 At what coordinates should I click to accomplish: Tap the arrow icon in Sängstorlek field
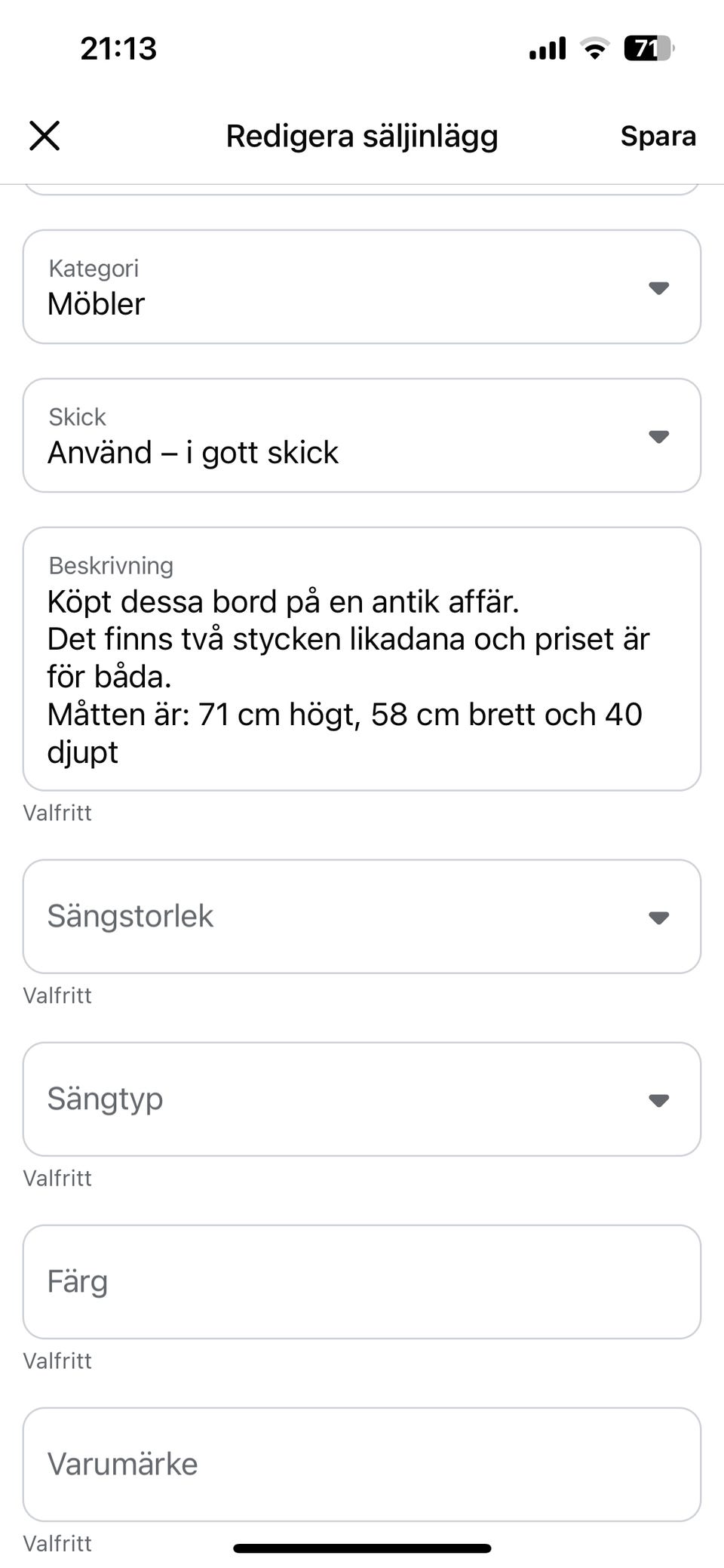click(x=658, y=918)
